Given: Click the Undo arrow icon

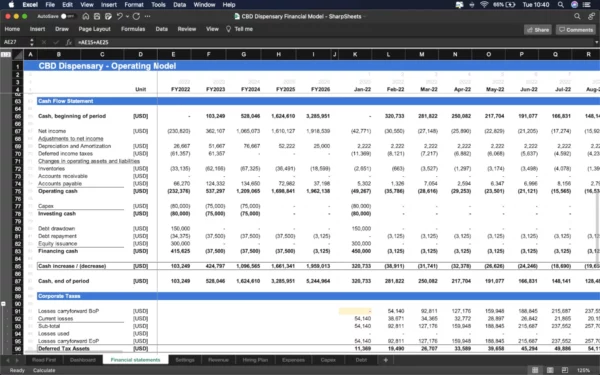Looking at the screenshot, I should (119, 16).
